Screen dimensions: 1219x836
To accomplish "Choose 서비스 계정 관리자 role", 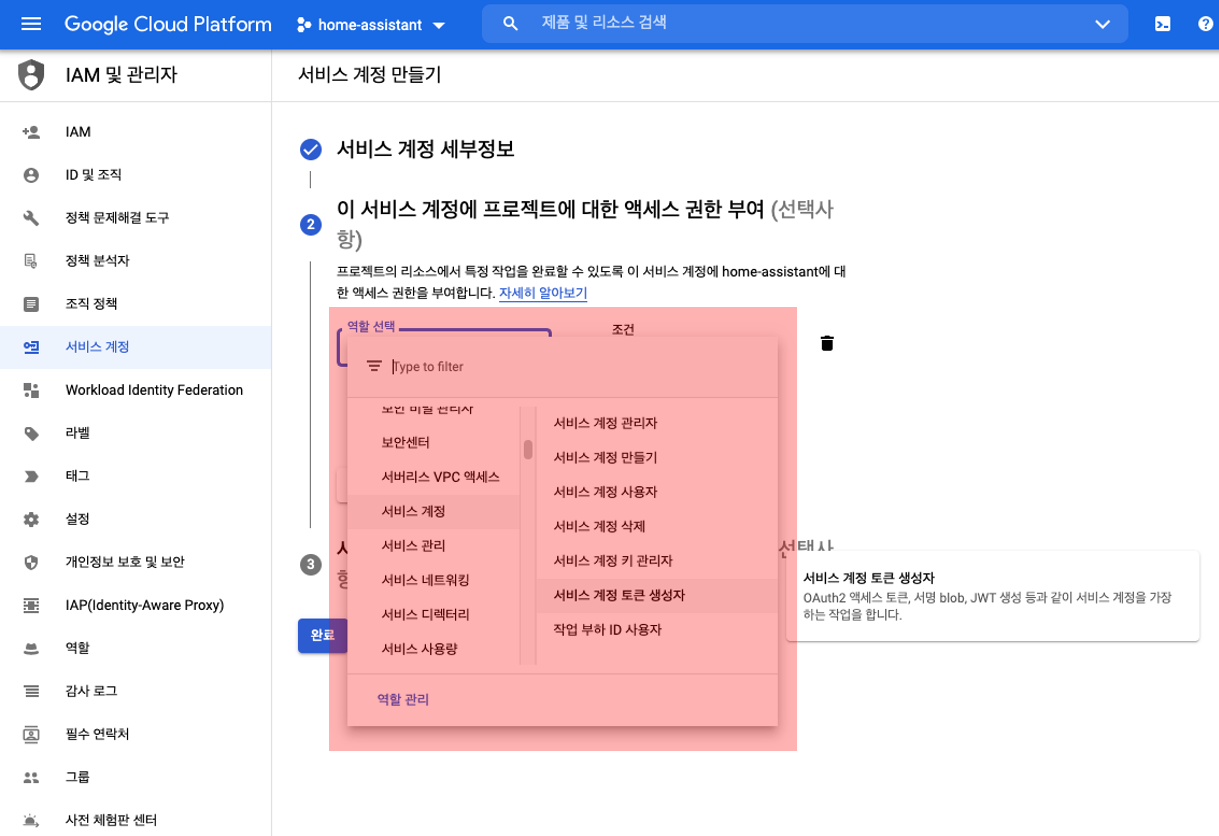I will coord(657,423).
